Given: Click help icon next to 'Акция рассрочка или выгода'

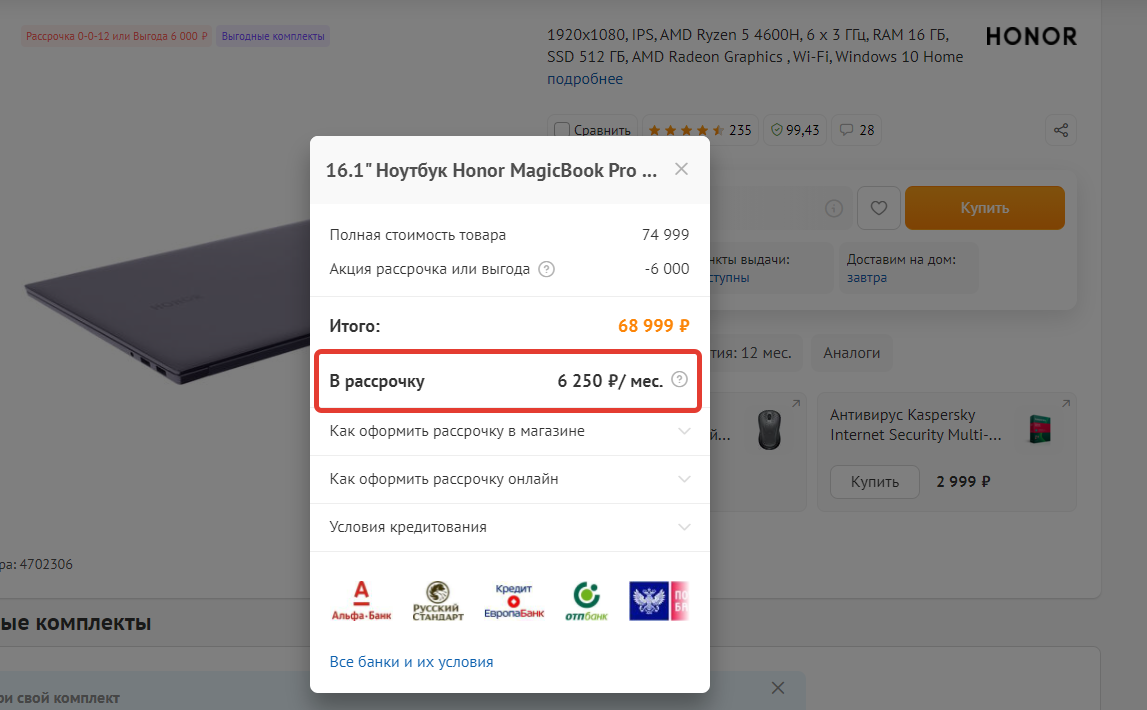Looking at the screenshot, I should click(546, 269).
